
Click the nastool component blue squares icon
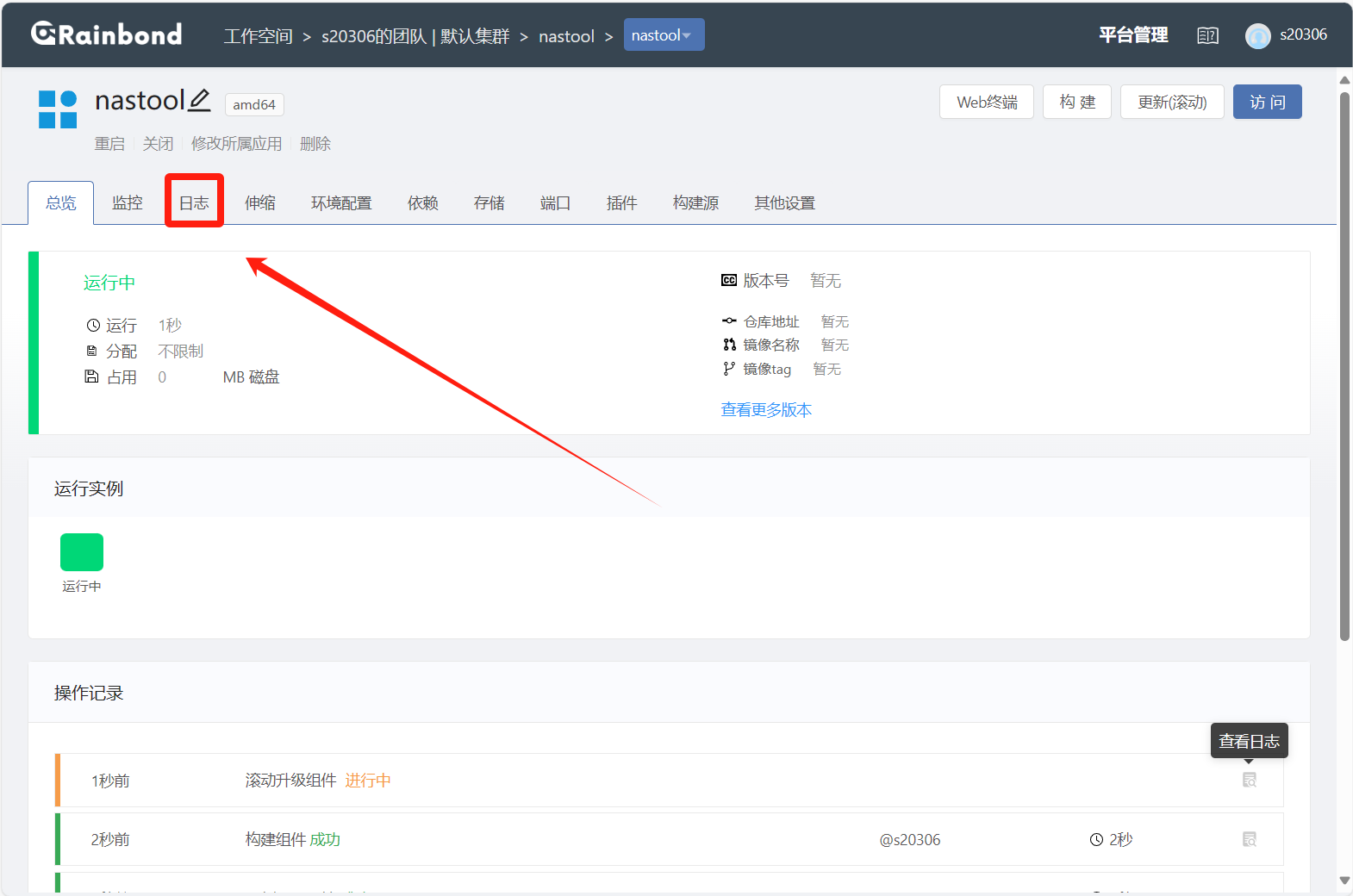pos(58,109)
